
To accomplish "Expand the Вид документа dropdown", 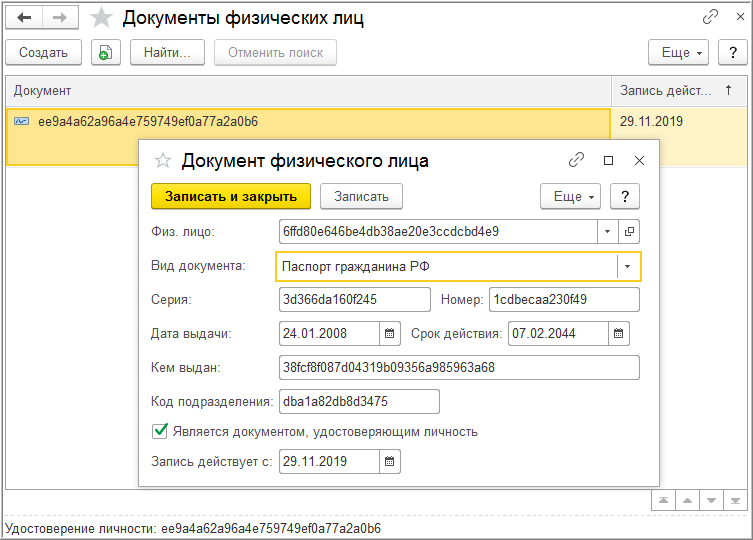I will 627,267.
